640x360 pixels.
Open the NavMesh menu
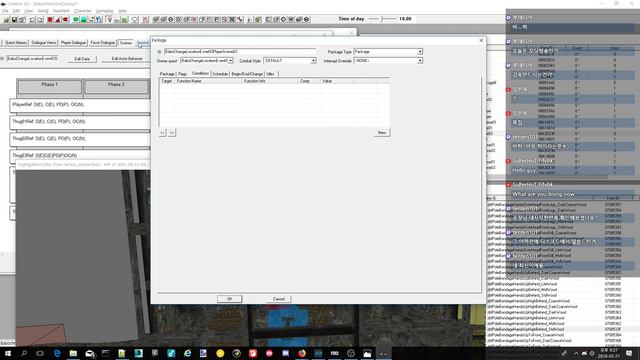(61, 11)
